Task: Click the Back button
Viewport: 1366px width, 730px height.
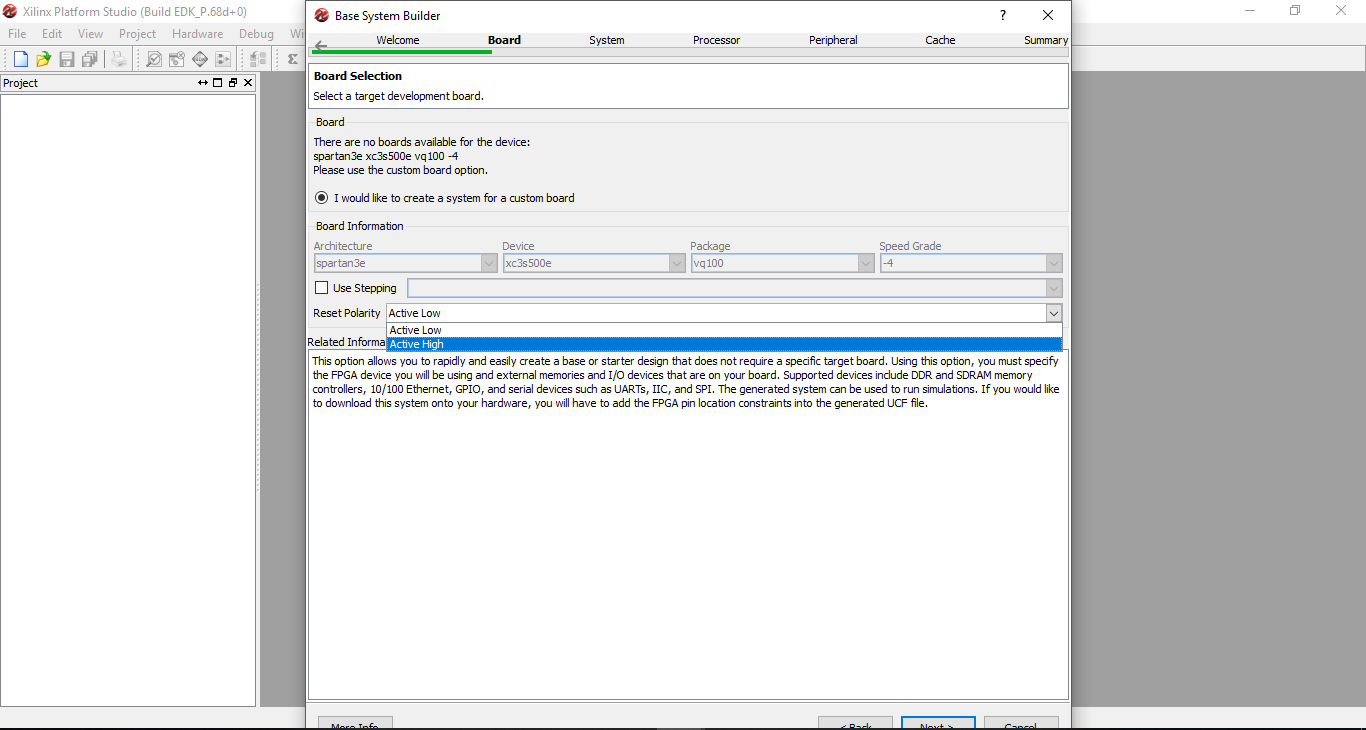Action: click(x=855, y=723)
